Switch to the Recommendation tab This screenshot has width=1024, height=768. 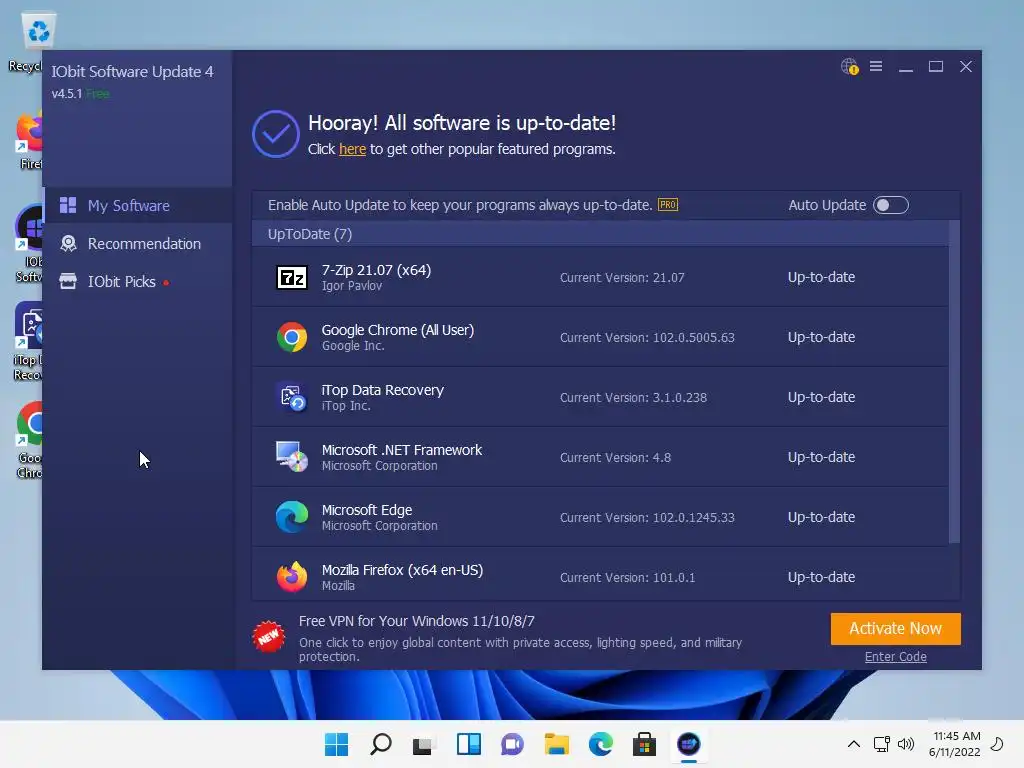[138, 244]
